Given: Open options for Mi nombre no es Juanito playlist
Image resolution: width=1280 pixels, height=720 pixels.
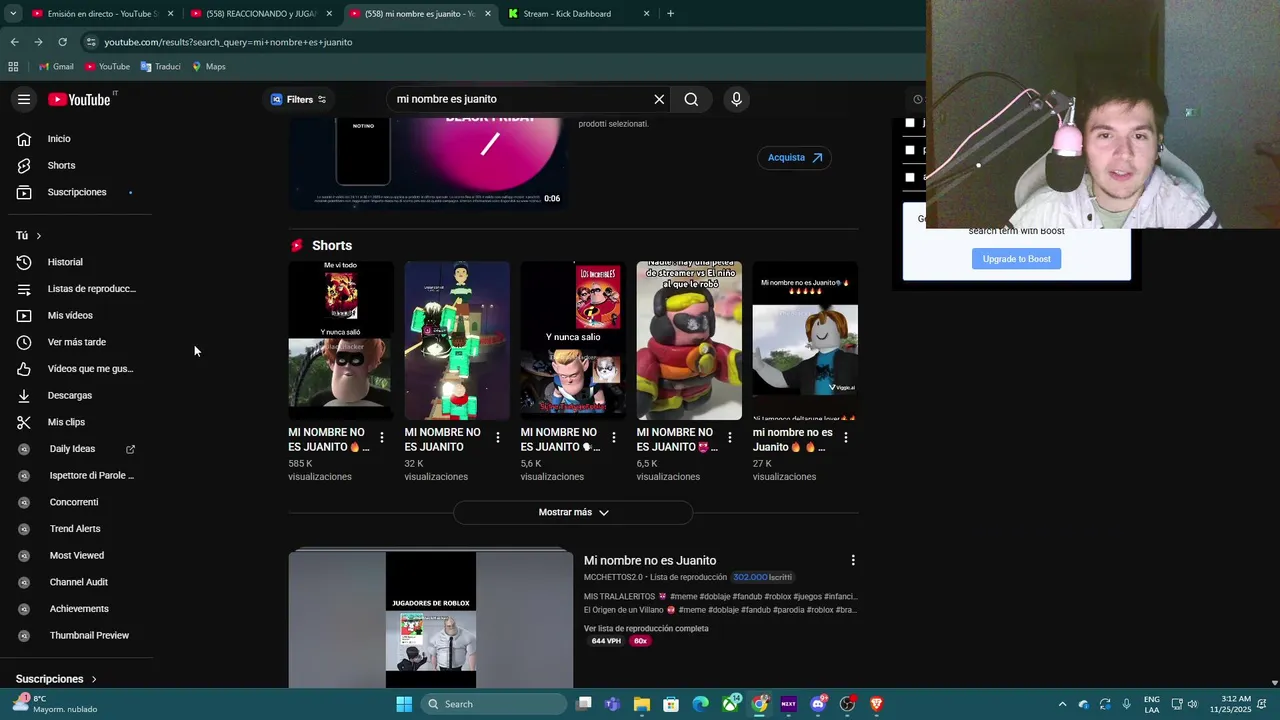Looking at the screenshot, I should 853,560.
